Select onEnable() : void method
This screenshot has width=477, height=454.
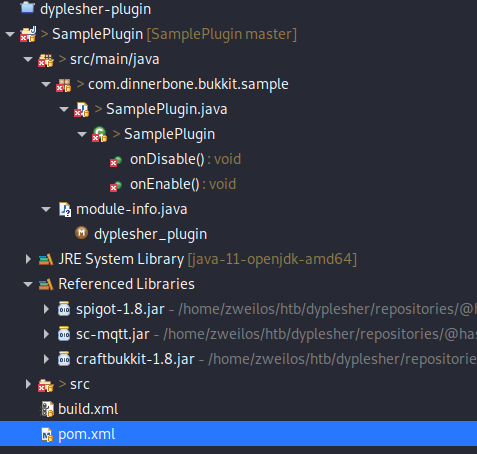coord(183,184)
